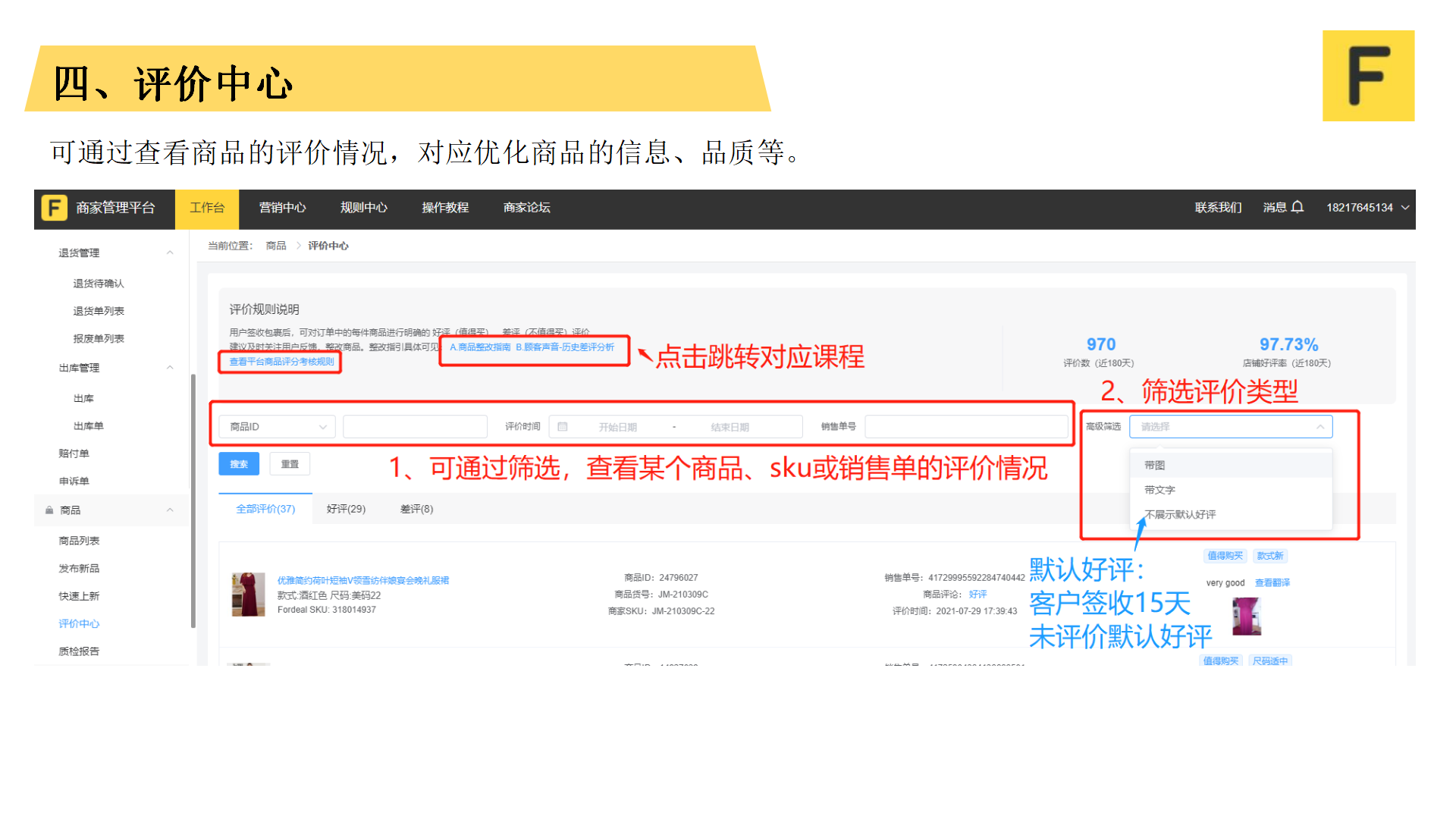Viewport: 1456px width, 819px height.
Task: Click the red dress product thumbnail
Action: (248, 595)
